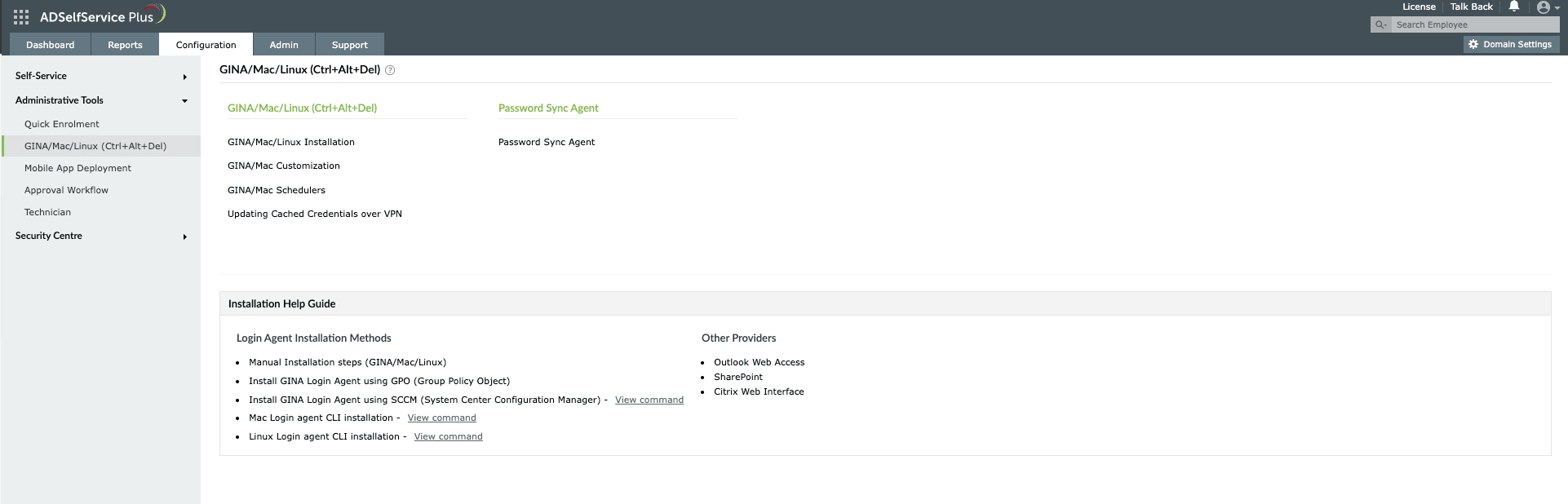Screen dimensions: 1568x504
Task: Switch to the Dashboard tab
Action: tap(50, 45)
